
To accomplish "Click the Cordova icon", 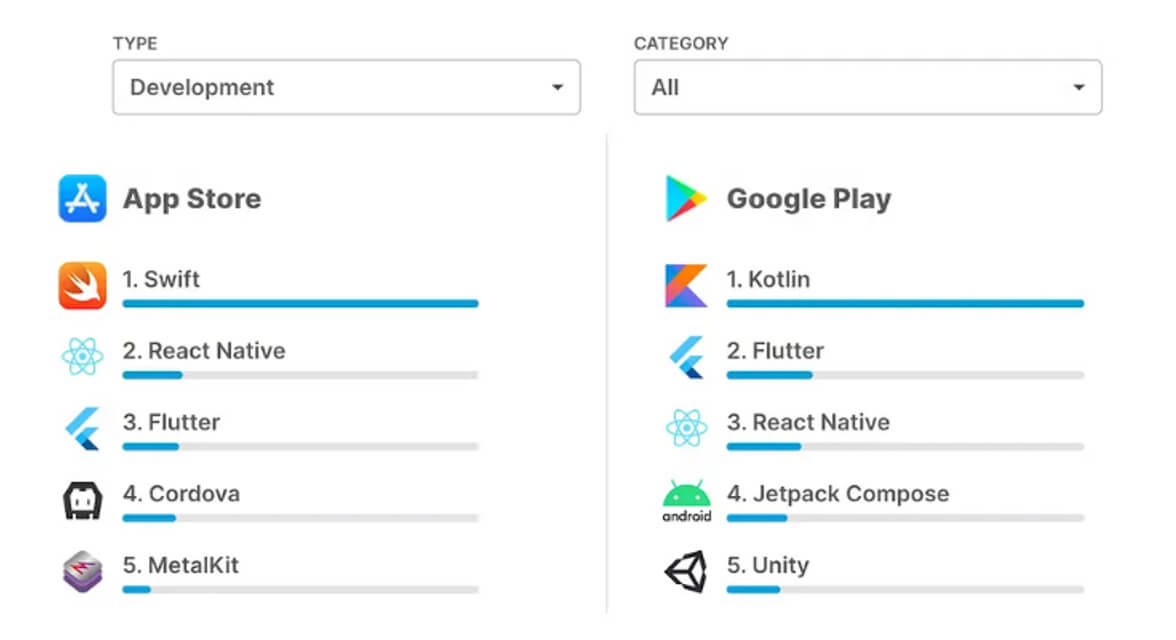I will click(x=82, y=500).
